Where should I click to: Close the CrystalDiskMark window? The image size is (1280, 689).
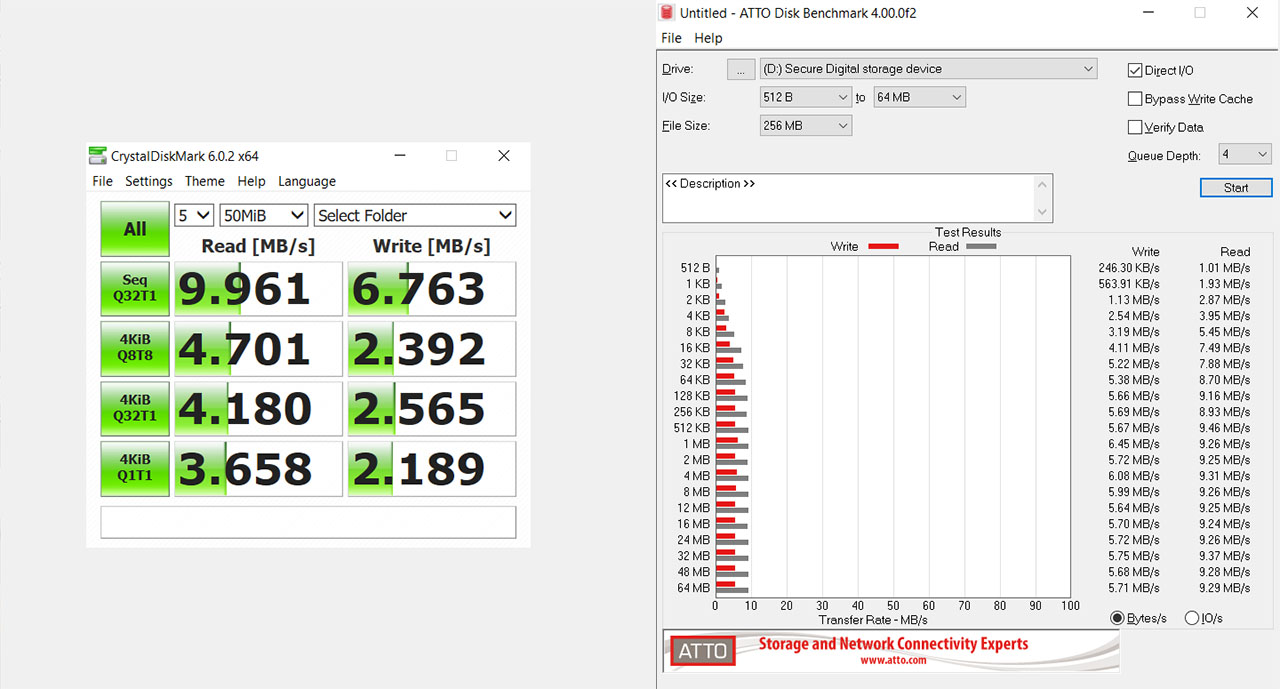[x=504, y=155]
